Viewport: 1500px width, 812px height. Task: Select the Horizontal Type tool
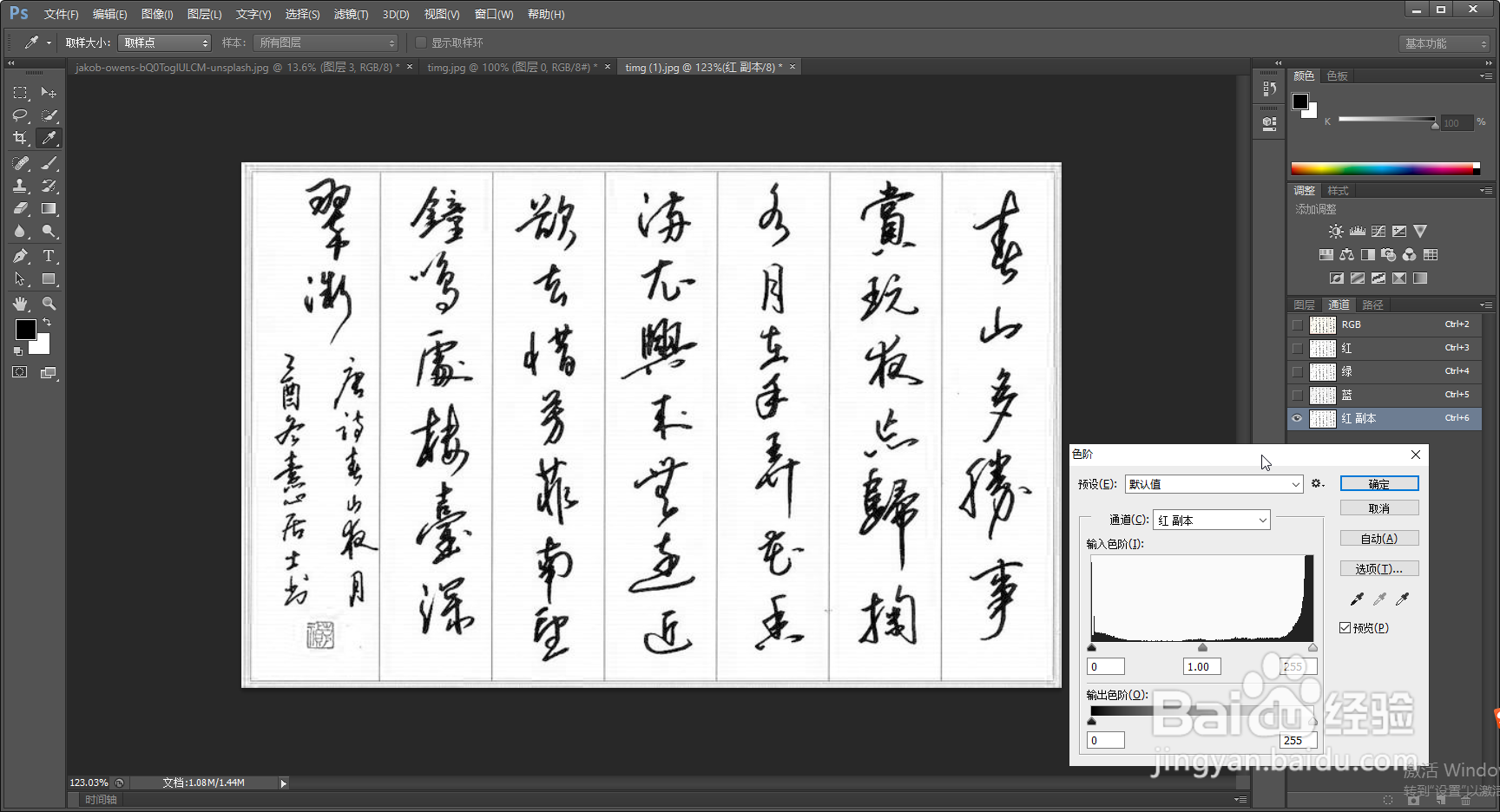click(49, 256)
